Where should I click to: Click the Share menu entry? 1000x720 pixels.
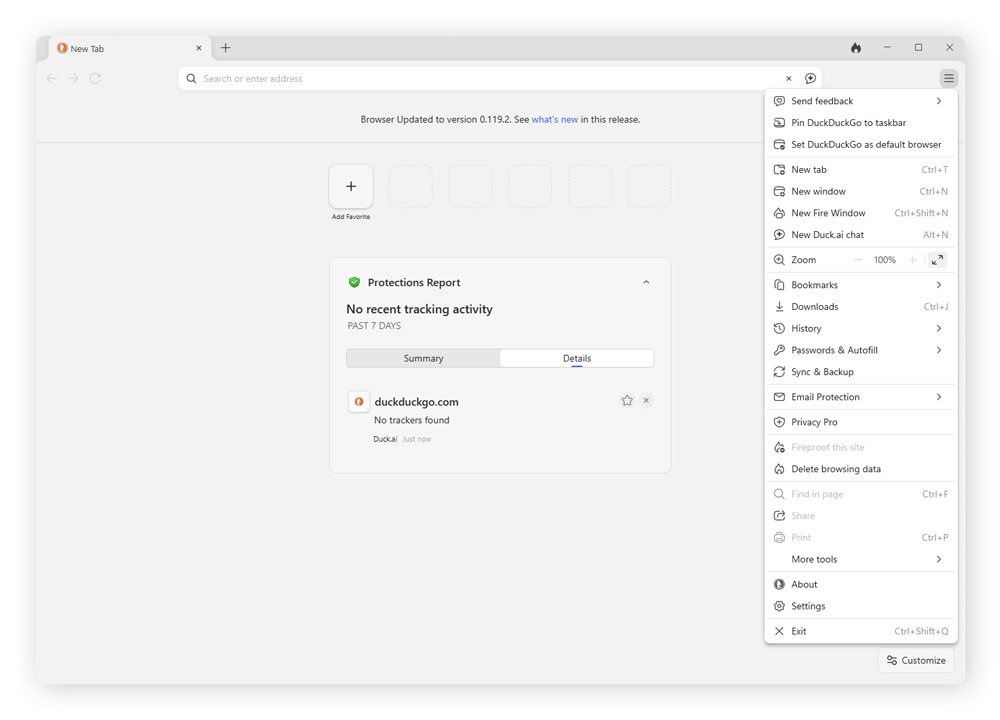tap(861, 516)
